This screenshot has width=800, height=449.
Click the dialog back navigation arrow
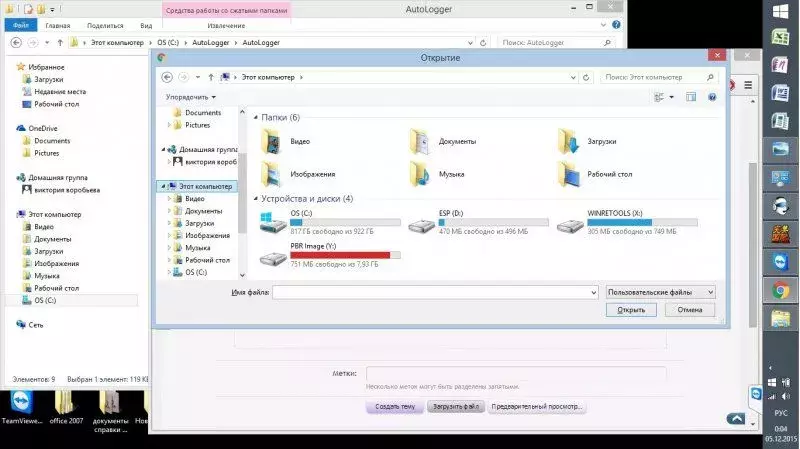(167, 77)
